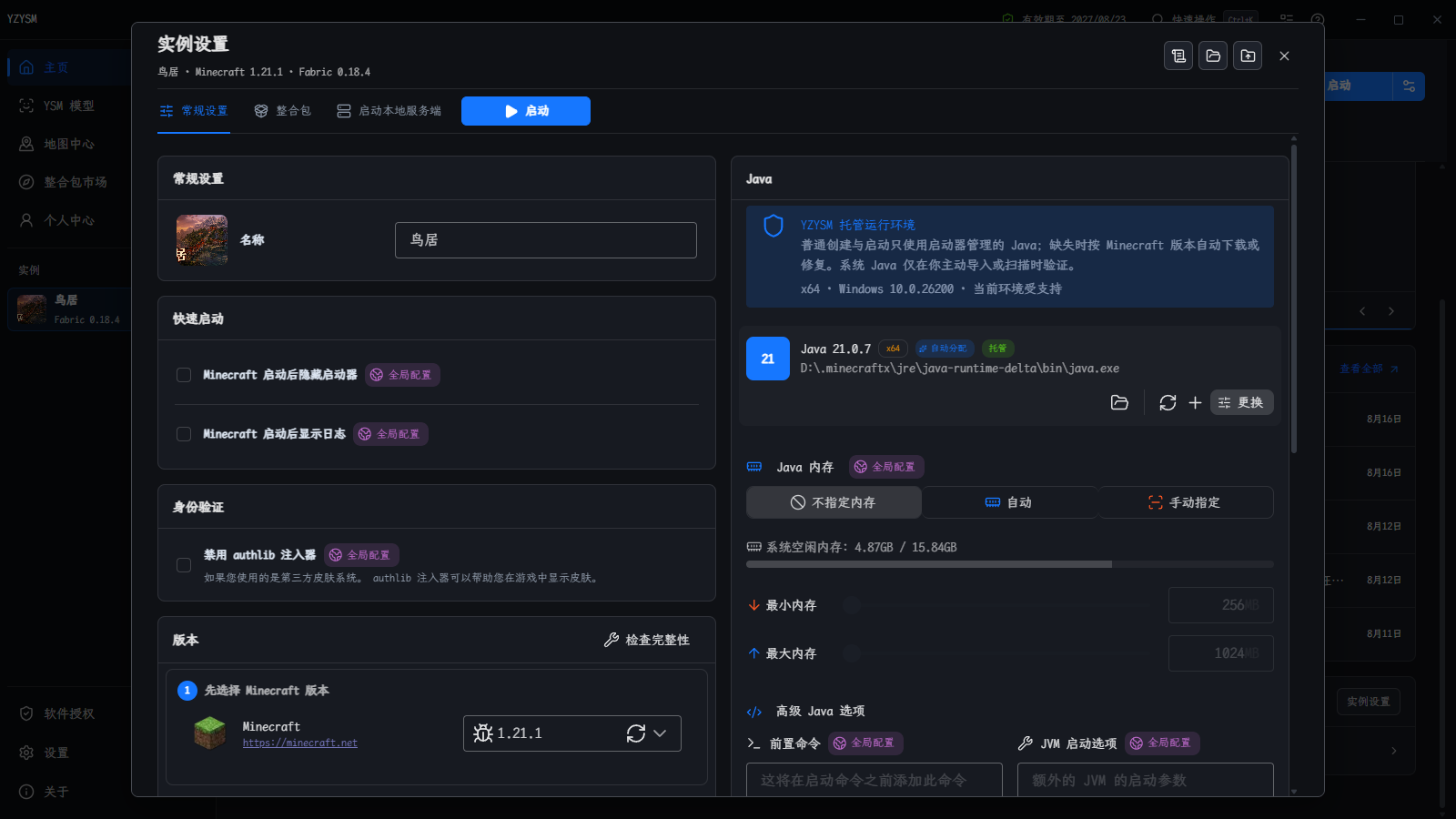Close the 实例设置 dialog

tap(1284, 56)
